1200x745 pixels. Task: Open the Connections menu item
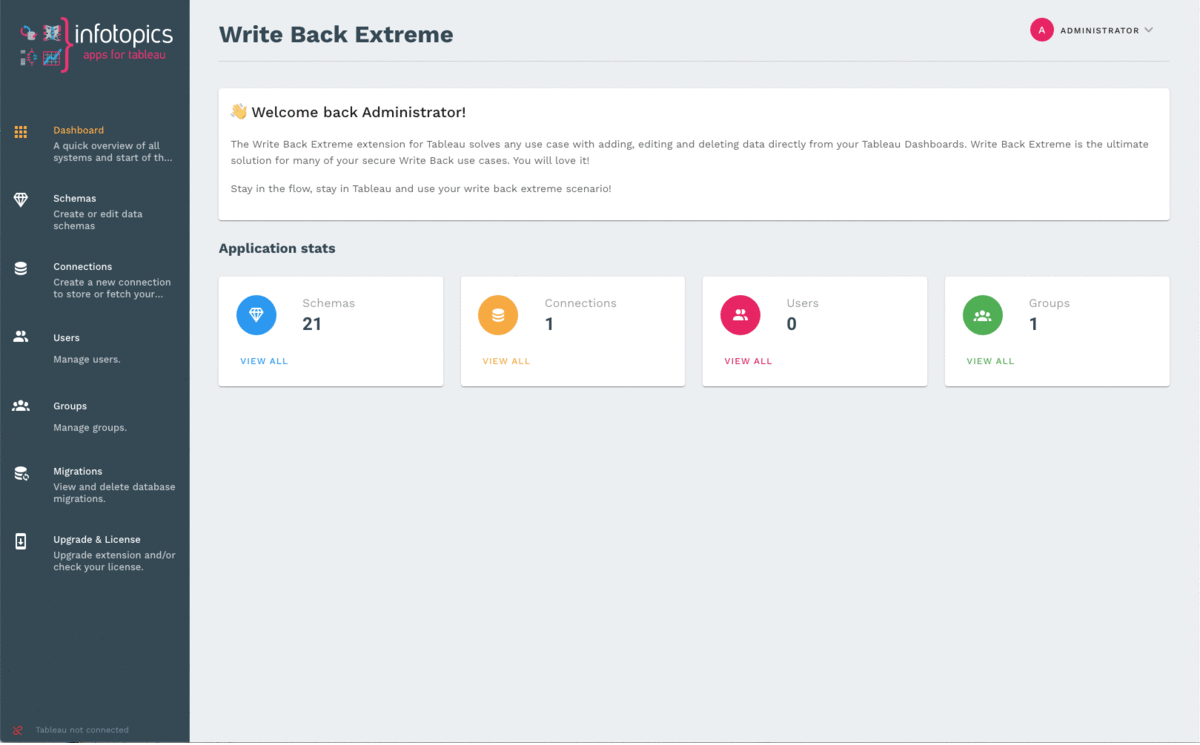tap(95, 280)
